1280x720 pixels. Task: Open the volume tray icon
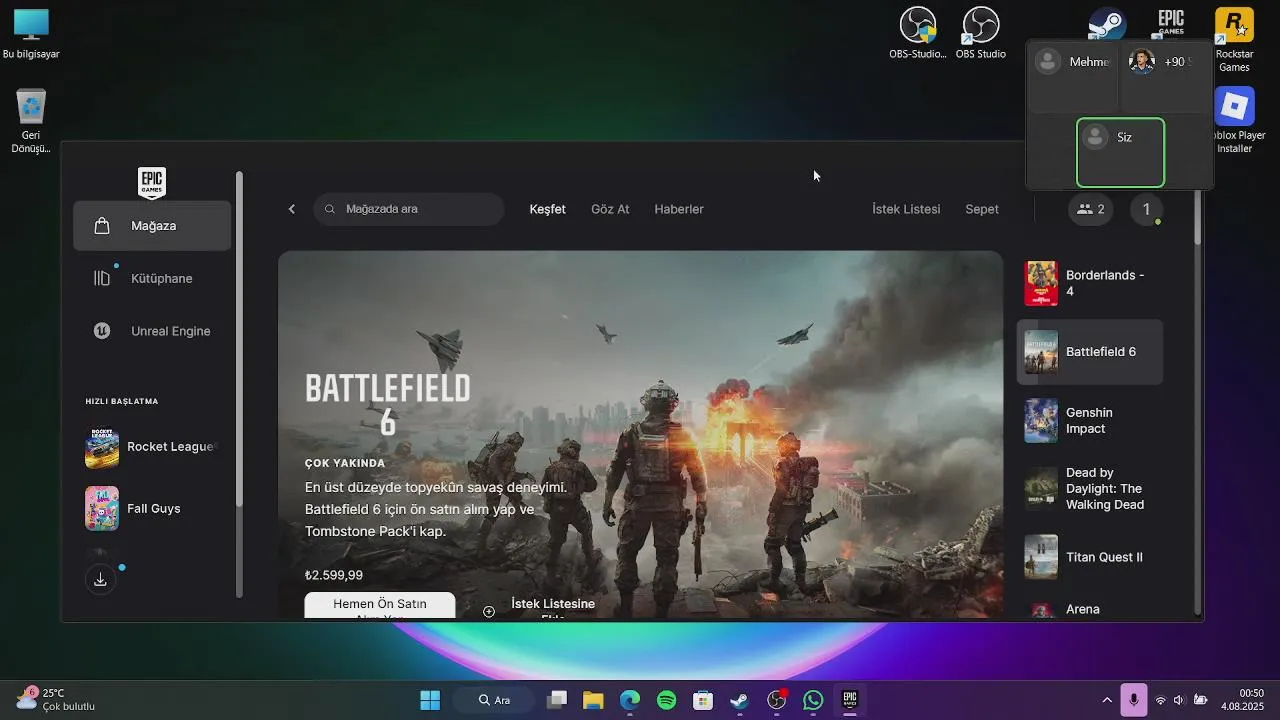click(1179, 700)
